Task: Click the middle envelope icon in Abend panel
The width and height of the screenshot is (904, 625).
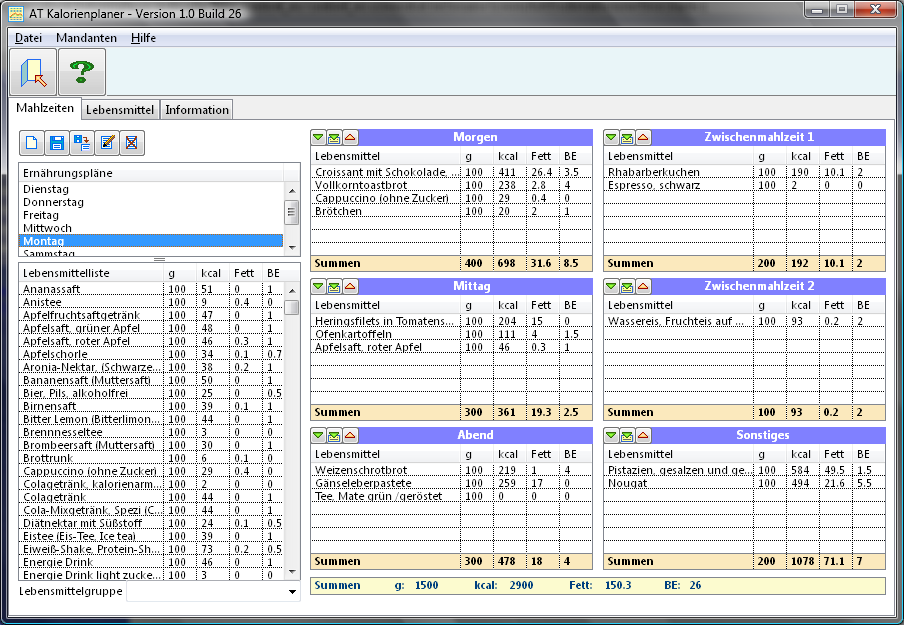Action: click(x=334, y=435)
